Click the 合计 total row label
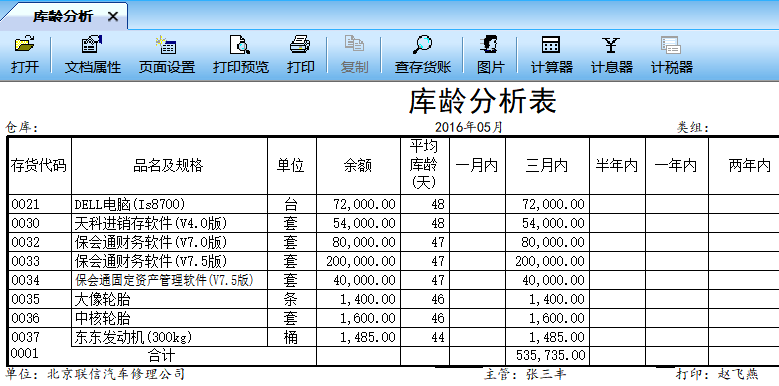779x386 pixels. pos(162,355)
